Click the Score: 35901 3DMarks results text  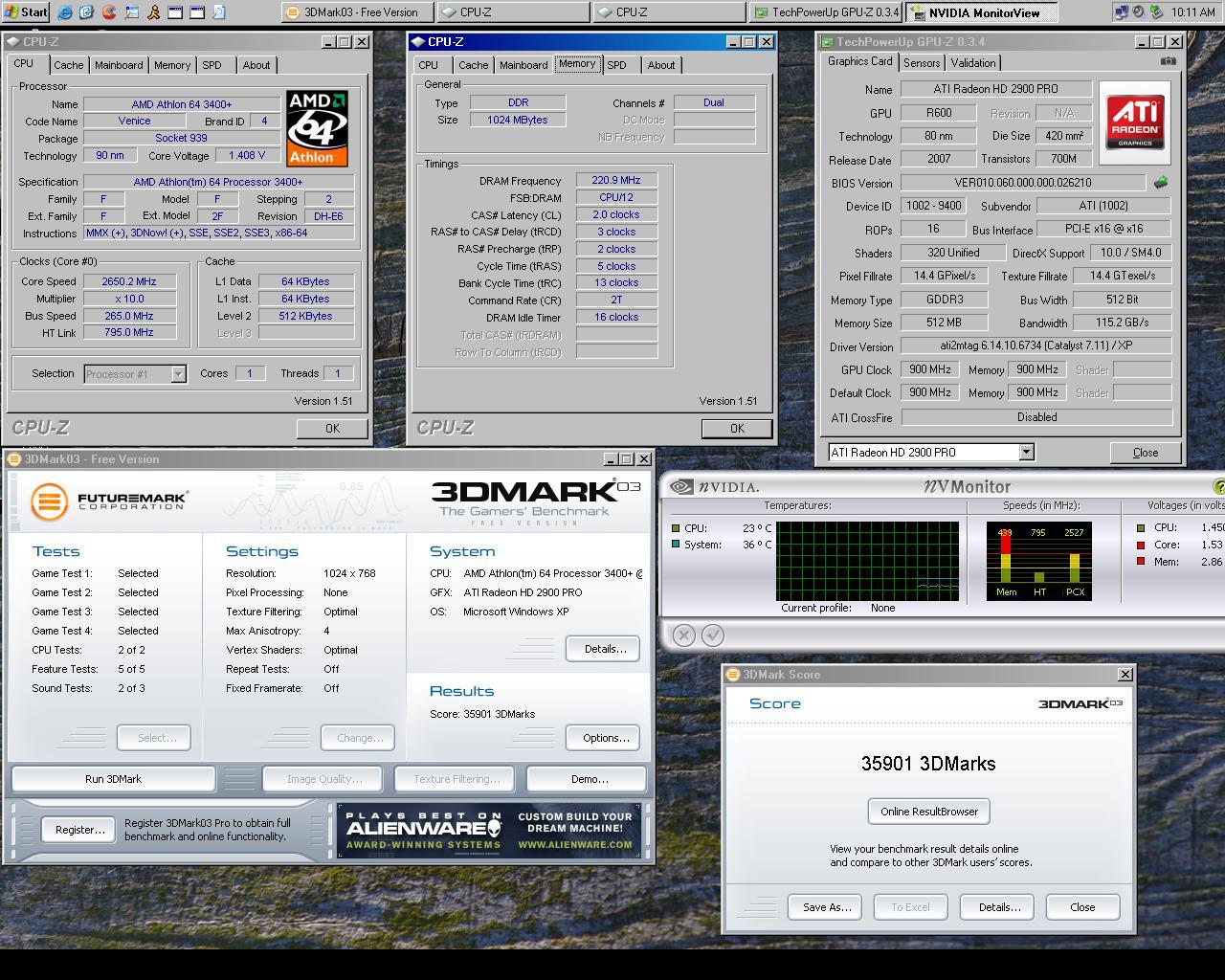(482, 714)
